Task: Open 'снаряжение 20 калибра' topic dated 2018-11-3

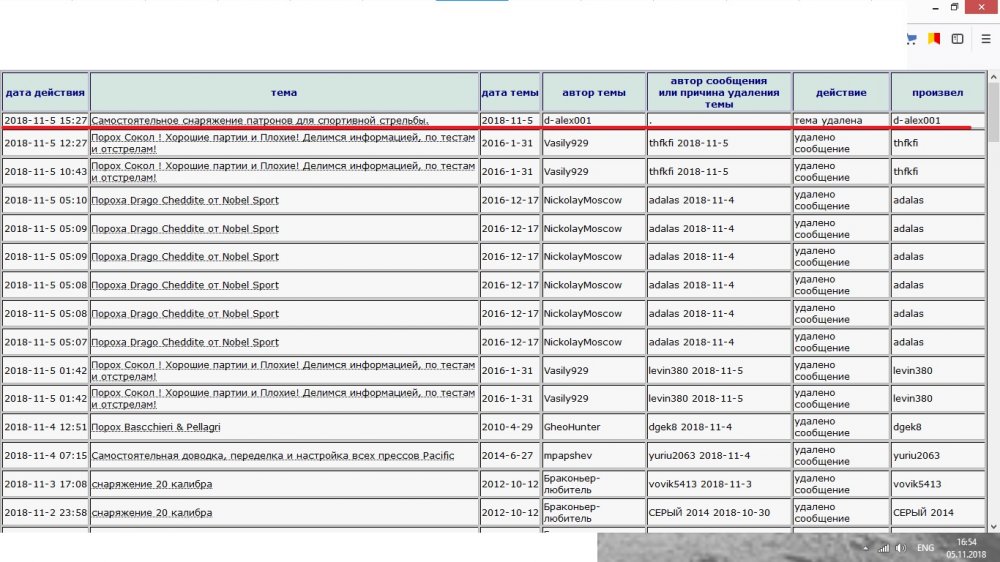Action: coord(151,484)
